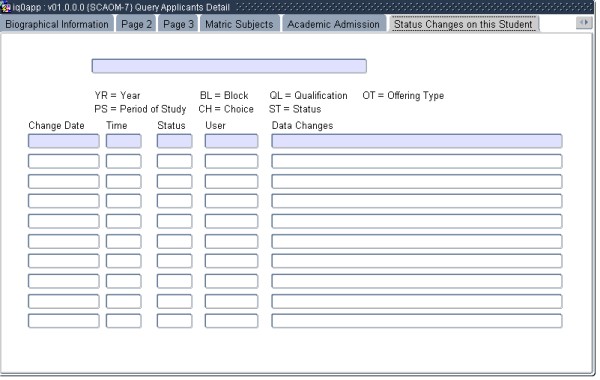This screenshot has height=380, width=600.
Task: Click fourth row Status field
Action: 174,201
